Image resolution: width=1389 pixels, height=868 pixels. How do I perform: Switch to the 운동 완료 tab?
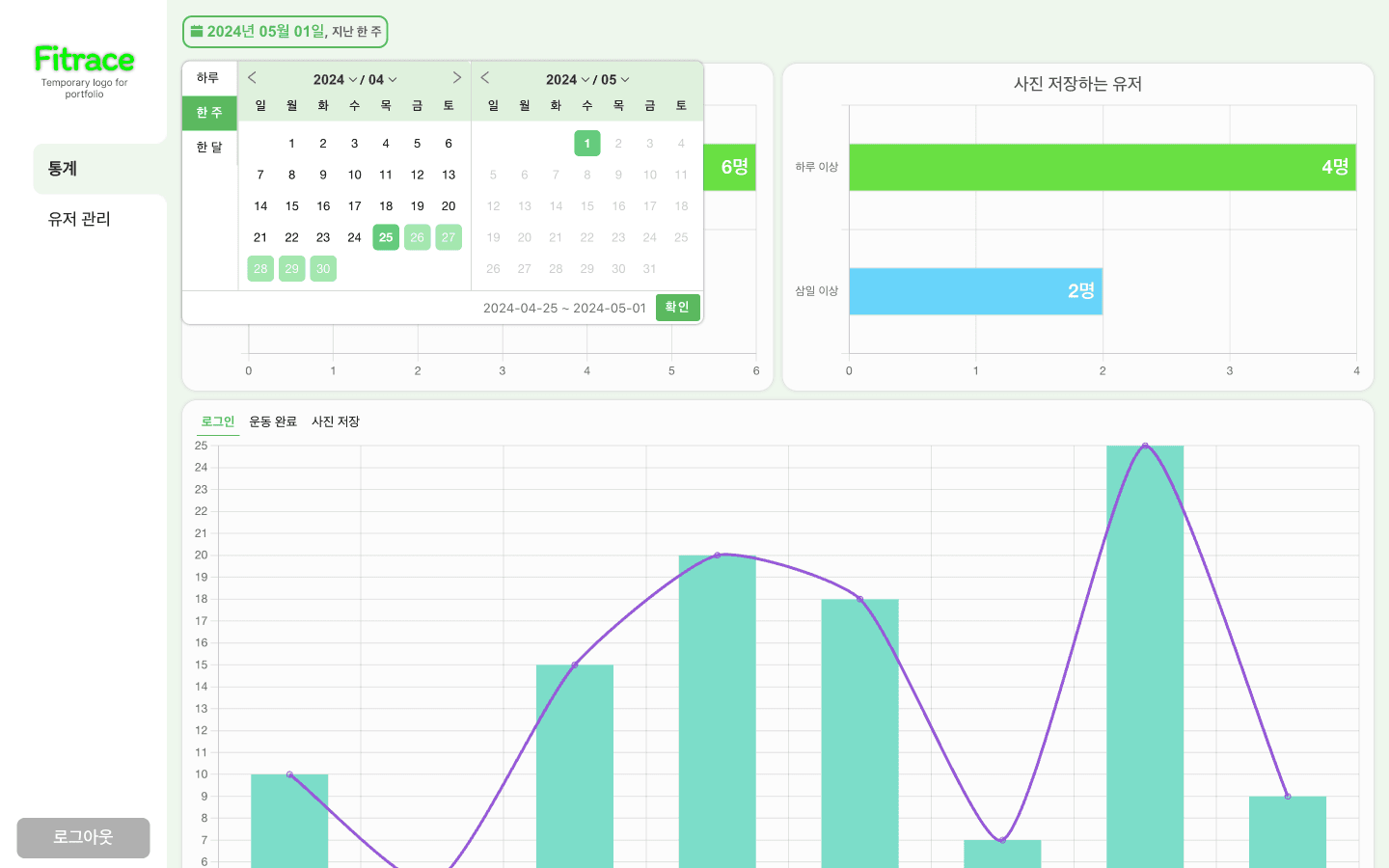click(x=273, y=421)
